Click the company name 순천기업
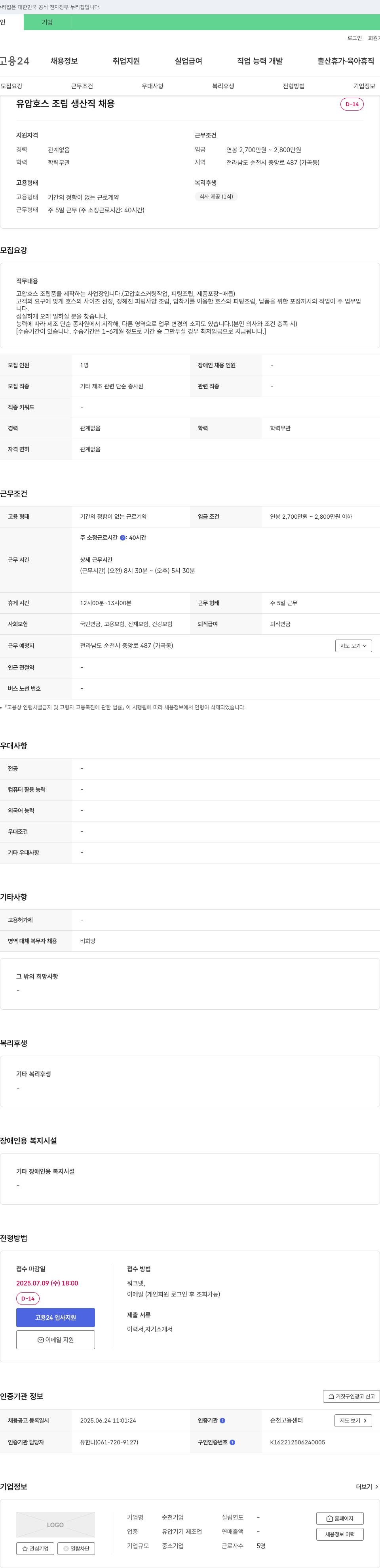Screen dimensions: 380x1568 click(x=173, y=1518)
